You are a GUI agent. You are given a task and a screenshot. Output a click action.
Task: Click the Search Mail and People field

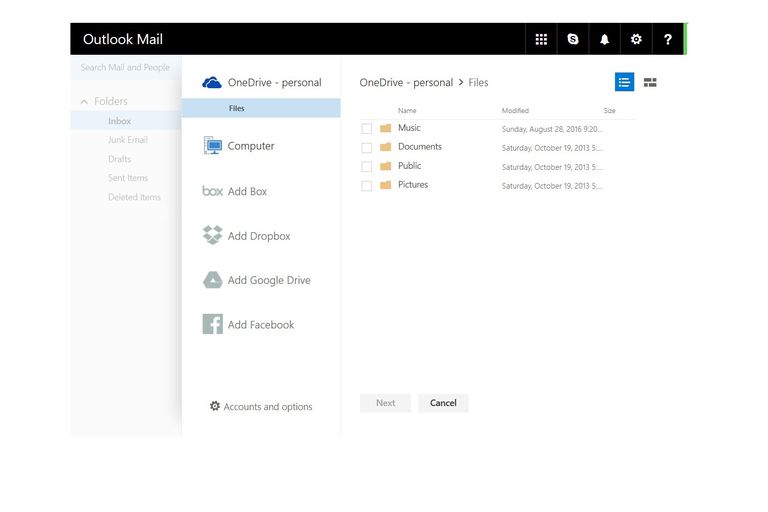click(x=125, y=67)
